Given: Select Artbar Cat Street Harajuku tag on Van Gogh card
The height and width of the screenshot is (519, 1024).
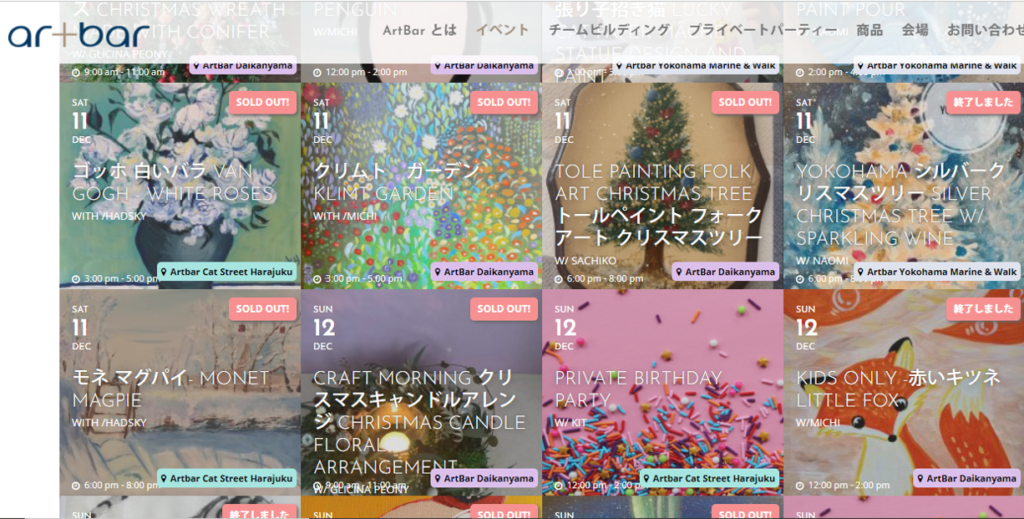Looking at the screenshot, I should click(227, 272).
